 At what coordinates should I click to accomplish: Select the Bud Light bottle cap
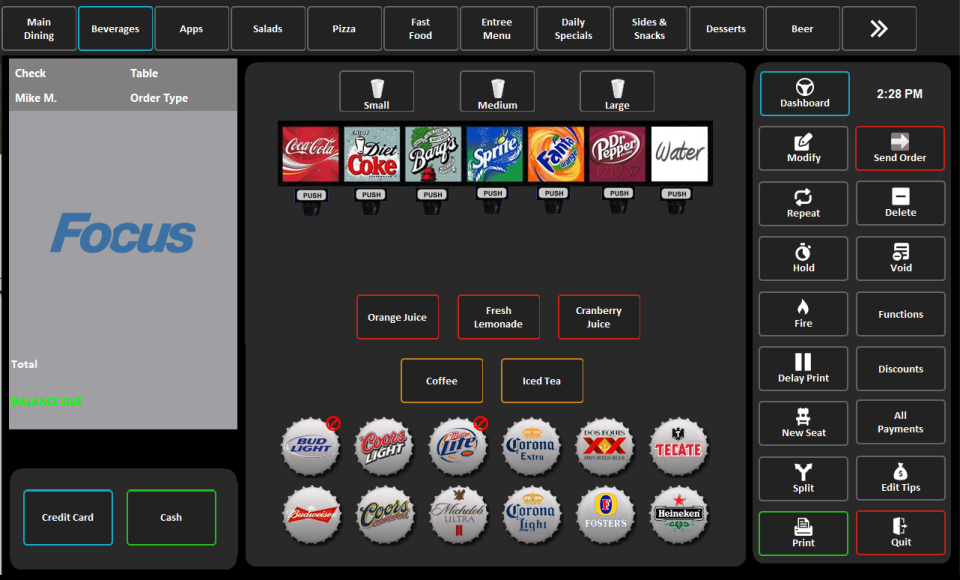click(x=311, y=446)
